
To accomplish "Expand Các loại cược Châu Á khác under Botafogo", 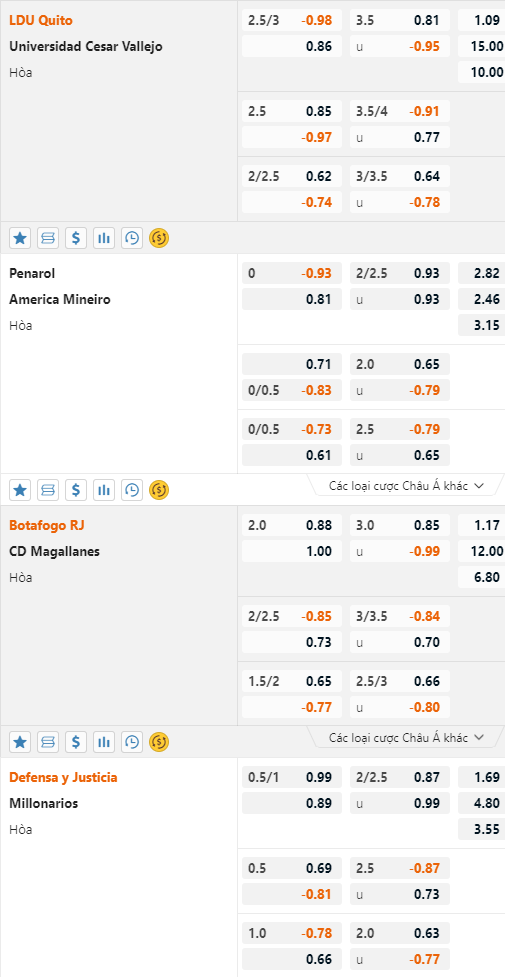I will coord(406,738).
